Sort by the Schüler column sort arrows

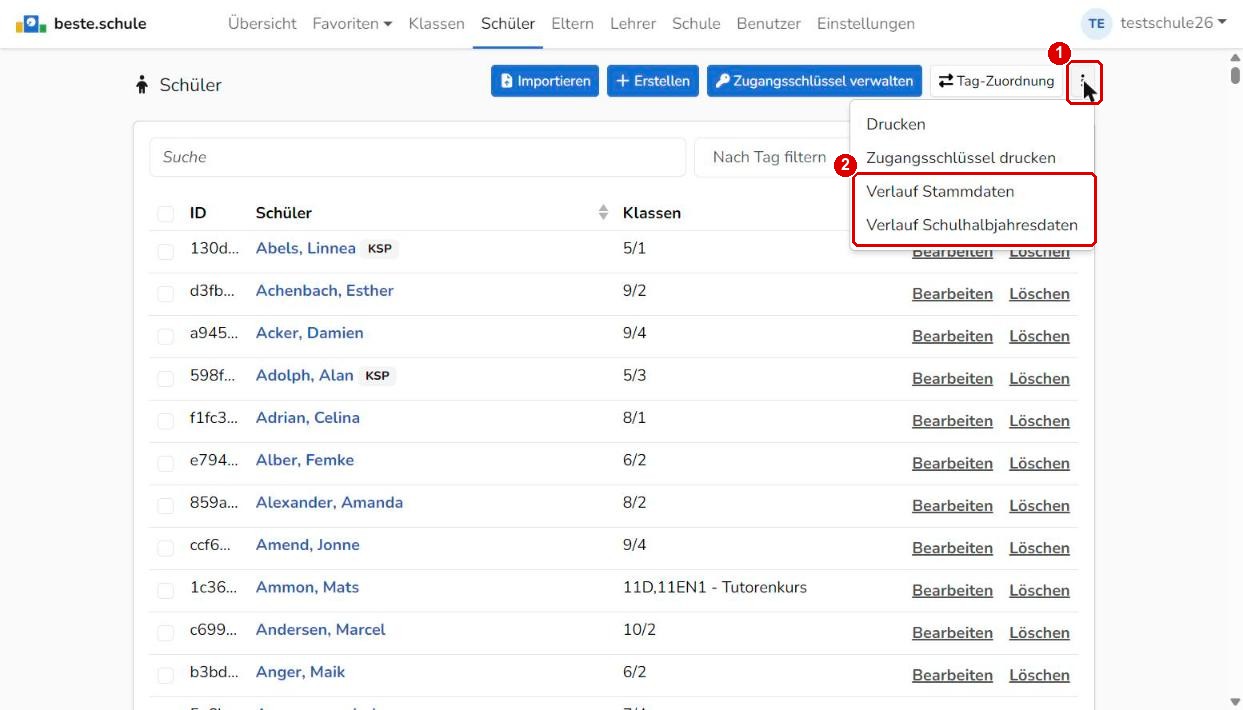(603, 212)
